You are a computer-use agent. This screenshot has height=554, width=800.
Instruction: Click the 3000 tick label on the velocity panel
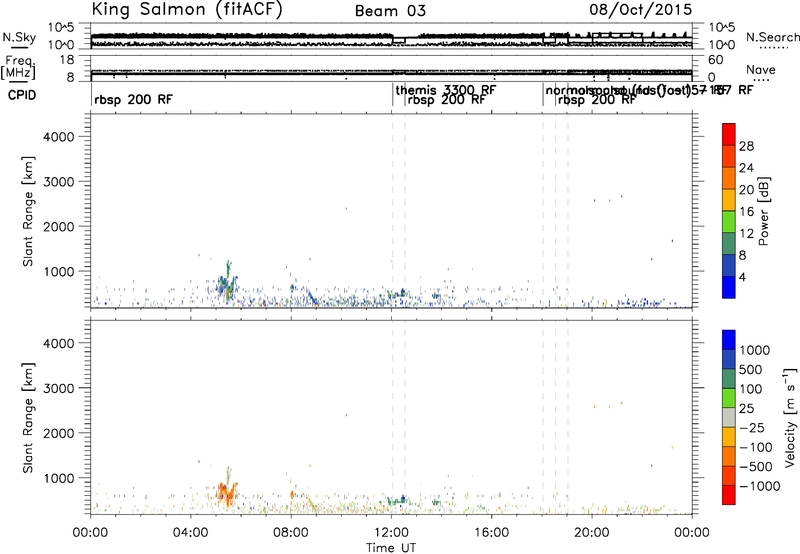click(x=58, y=388)
